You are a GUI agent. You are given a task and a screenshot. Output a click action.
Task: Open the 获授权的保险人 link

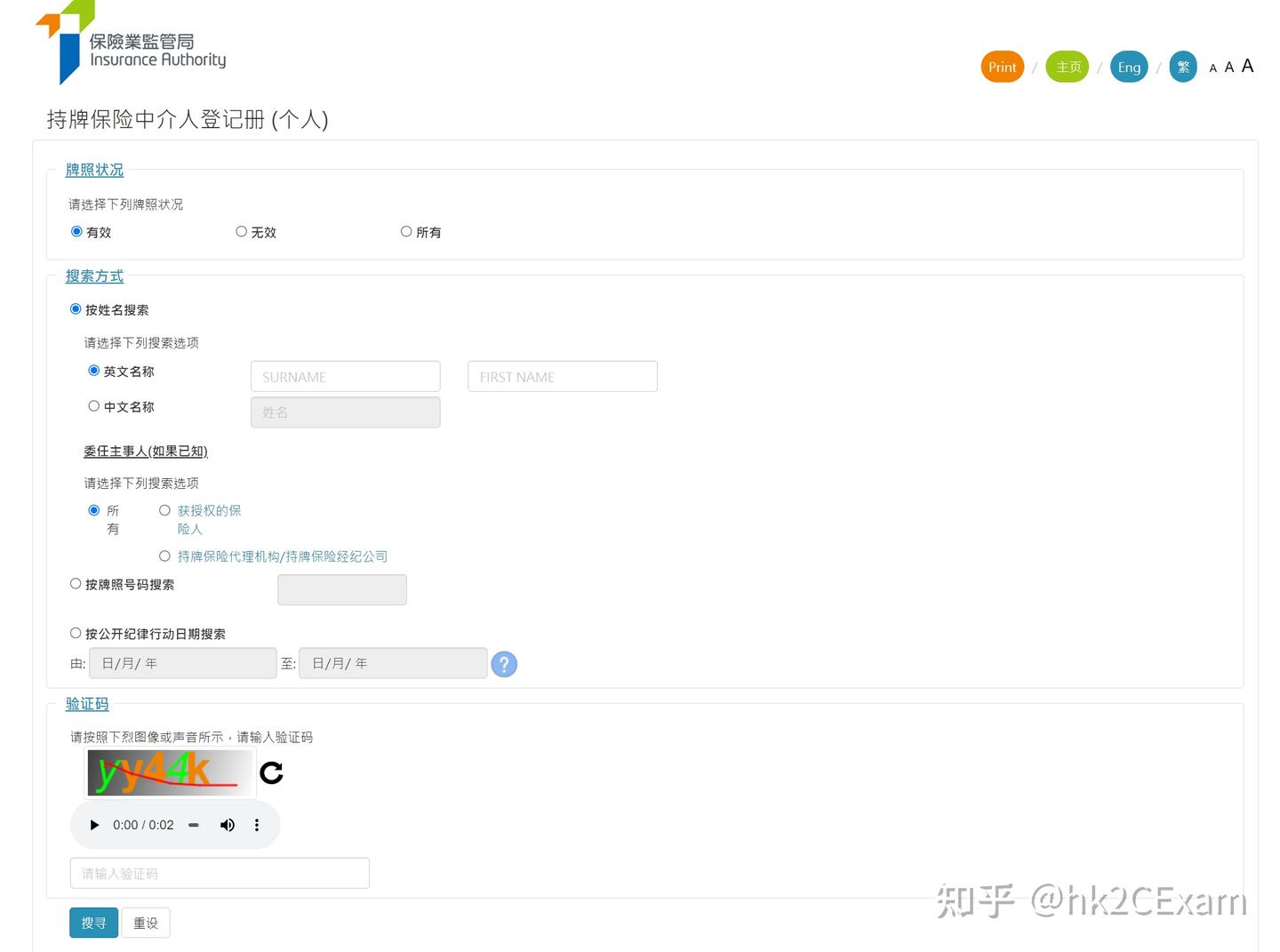(x=209, y=519)
